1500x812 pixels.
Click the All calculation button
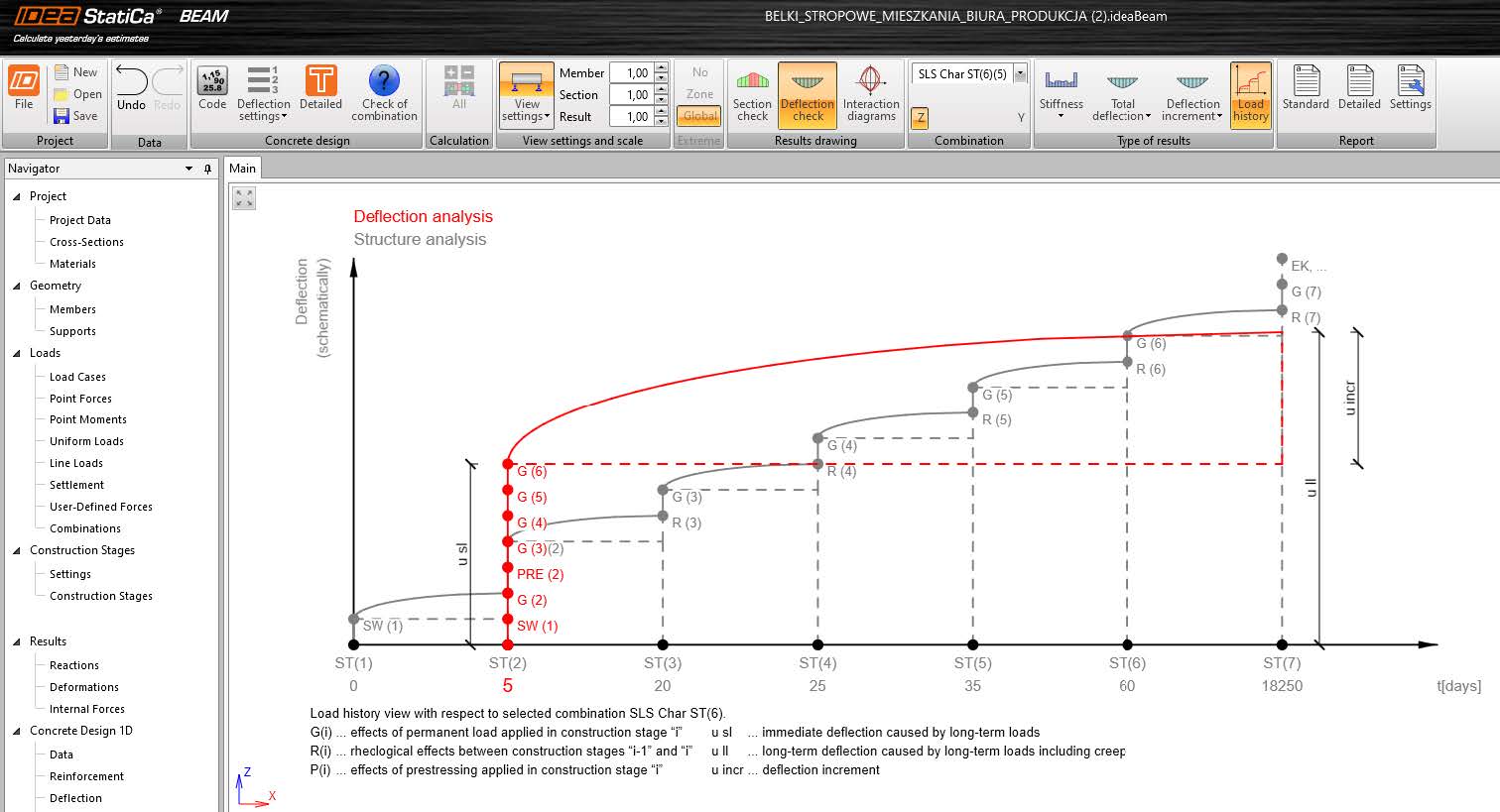coord(458,93)
